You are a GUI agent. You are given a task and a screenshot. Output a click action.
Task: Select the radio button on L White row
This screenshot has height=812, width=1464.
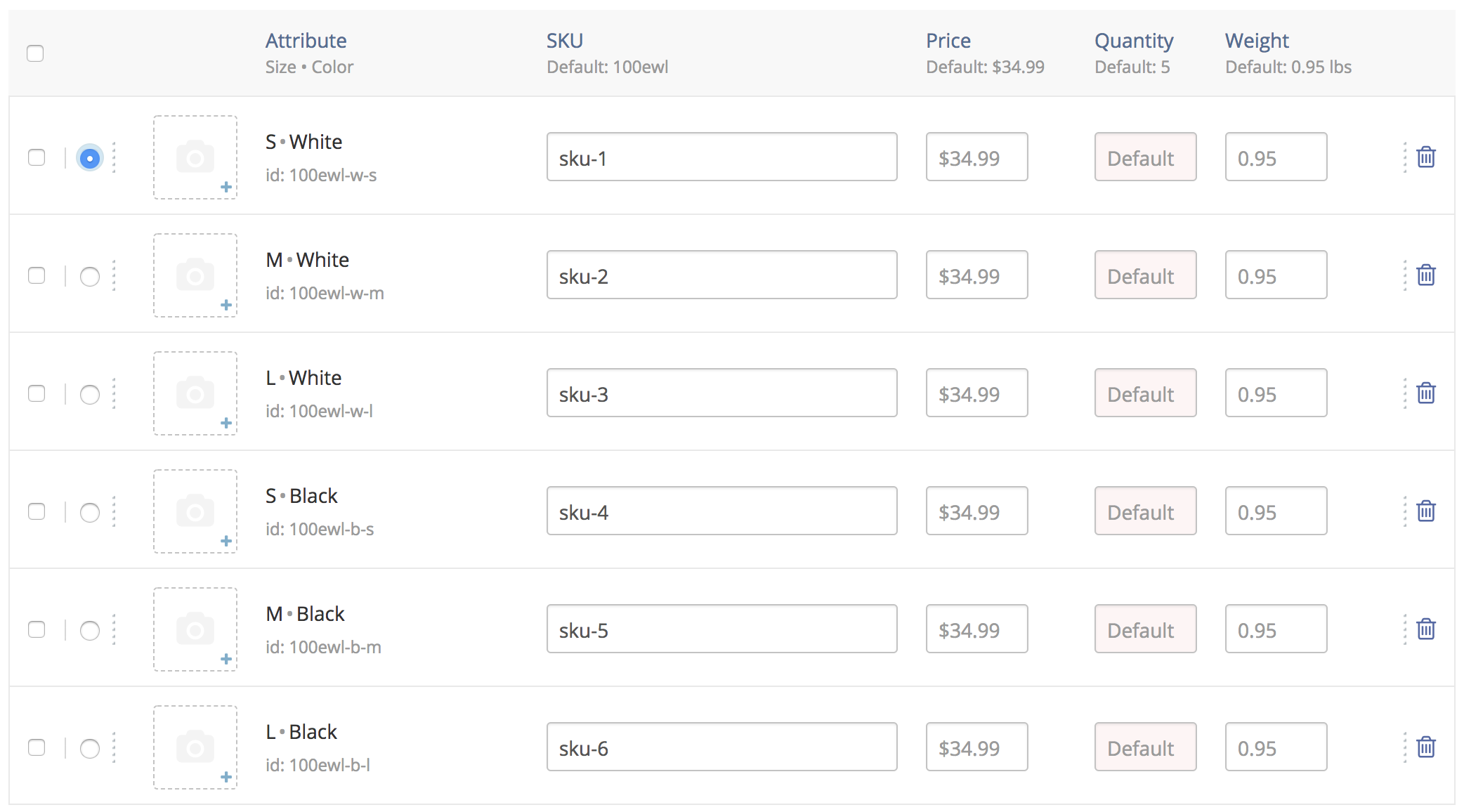90,395
